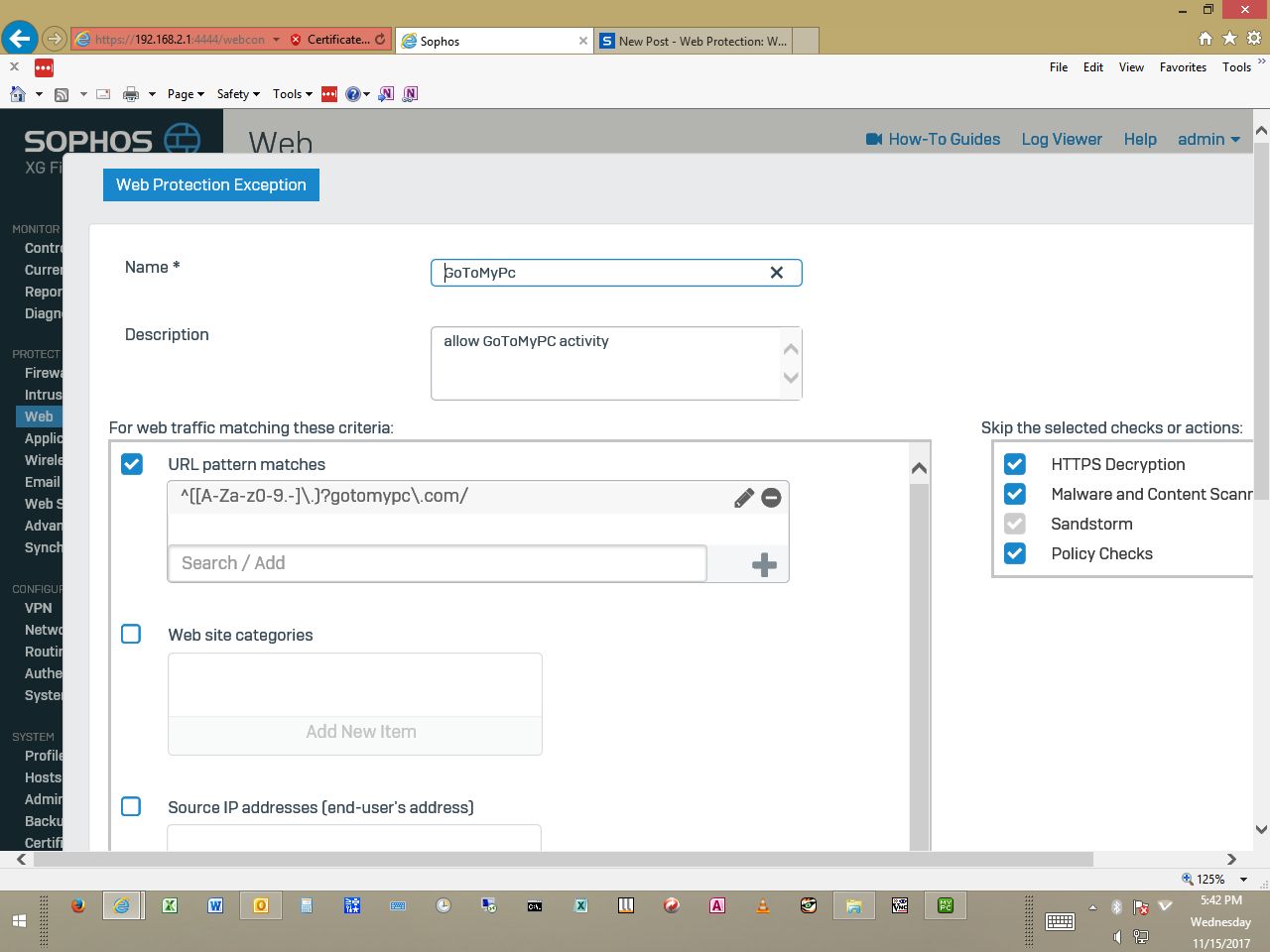The image size is (1270, 952).
Task: Show hidden system tray icons arrow
Action: pos(1092,907)
